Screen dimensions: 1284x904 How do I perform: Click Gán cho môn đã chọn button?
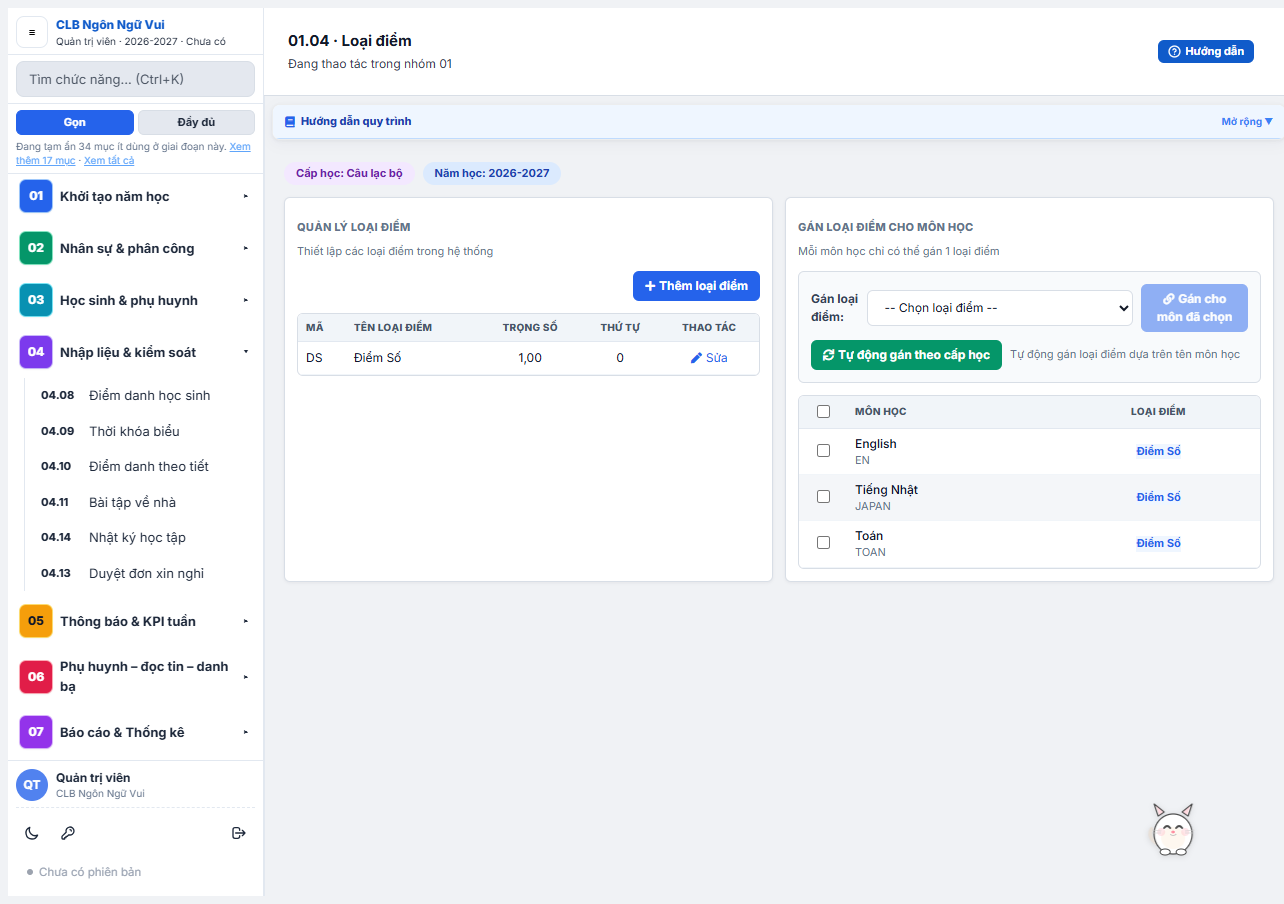tap(1194, 308)
